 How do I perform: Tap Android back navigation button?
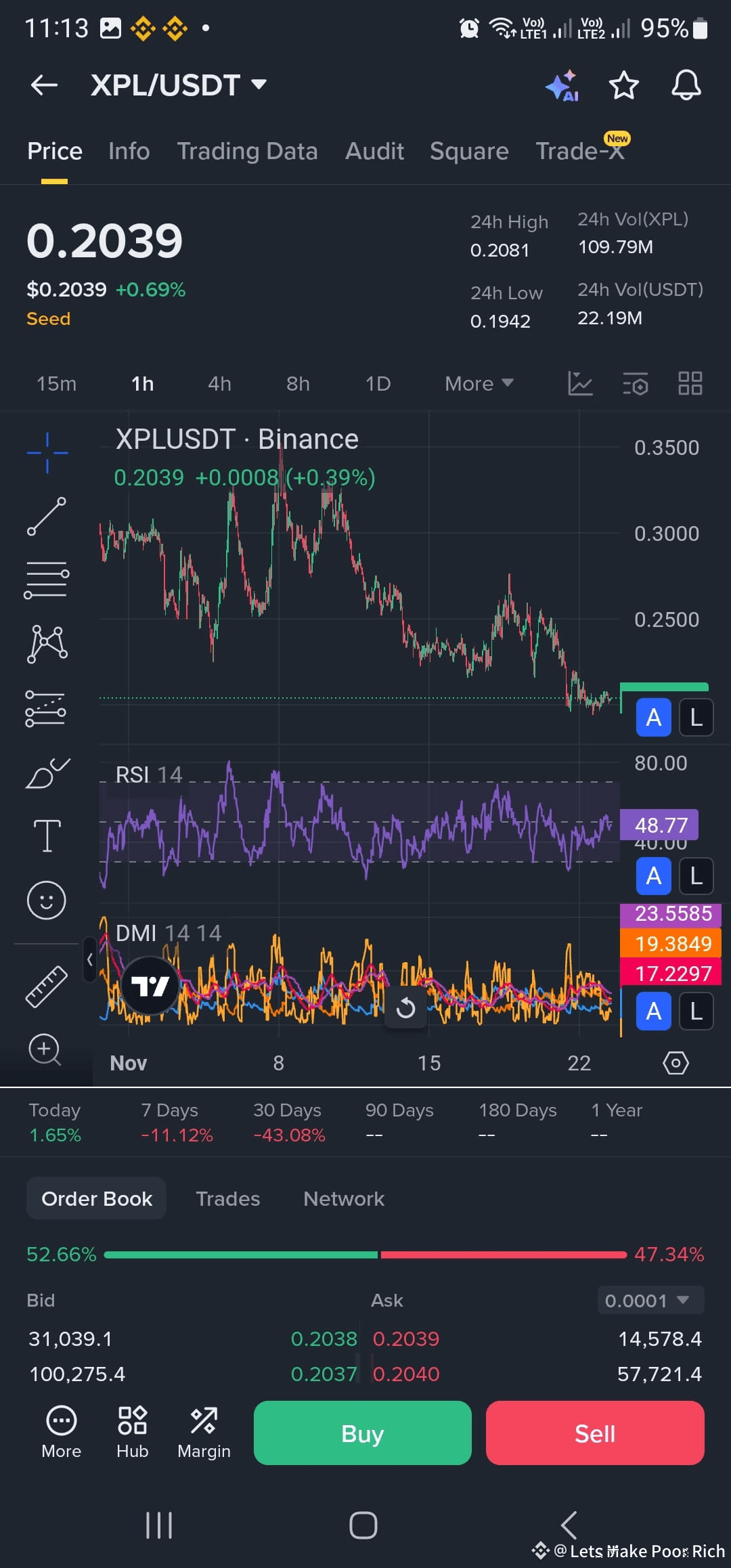click(569, 1525)
